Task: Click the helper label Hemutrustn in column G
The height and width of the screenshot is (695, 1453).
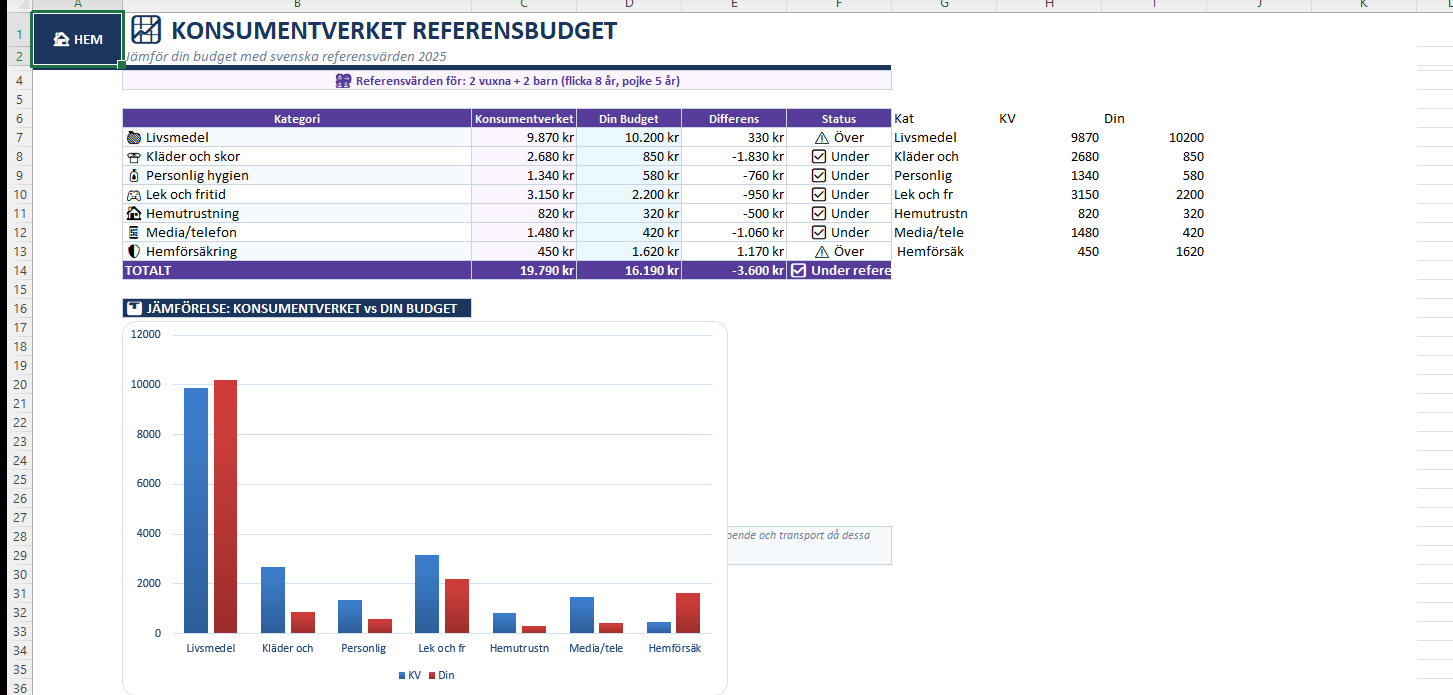Action: tap(944, 213)
